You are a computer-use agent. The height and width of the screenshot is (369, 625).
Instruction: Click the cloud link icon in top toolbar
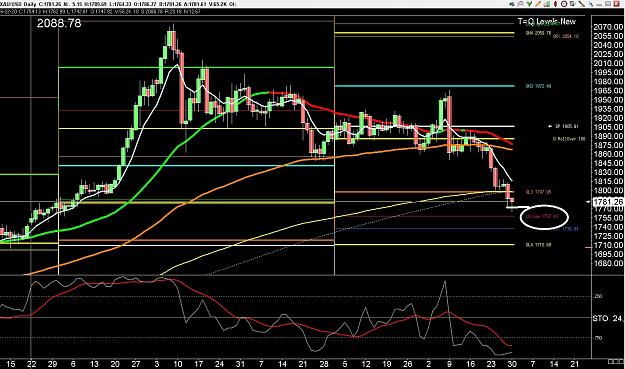512,4
